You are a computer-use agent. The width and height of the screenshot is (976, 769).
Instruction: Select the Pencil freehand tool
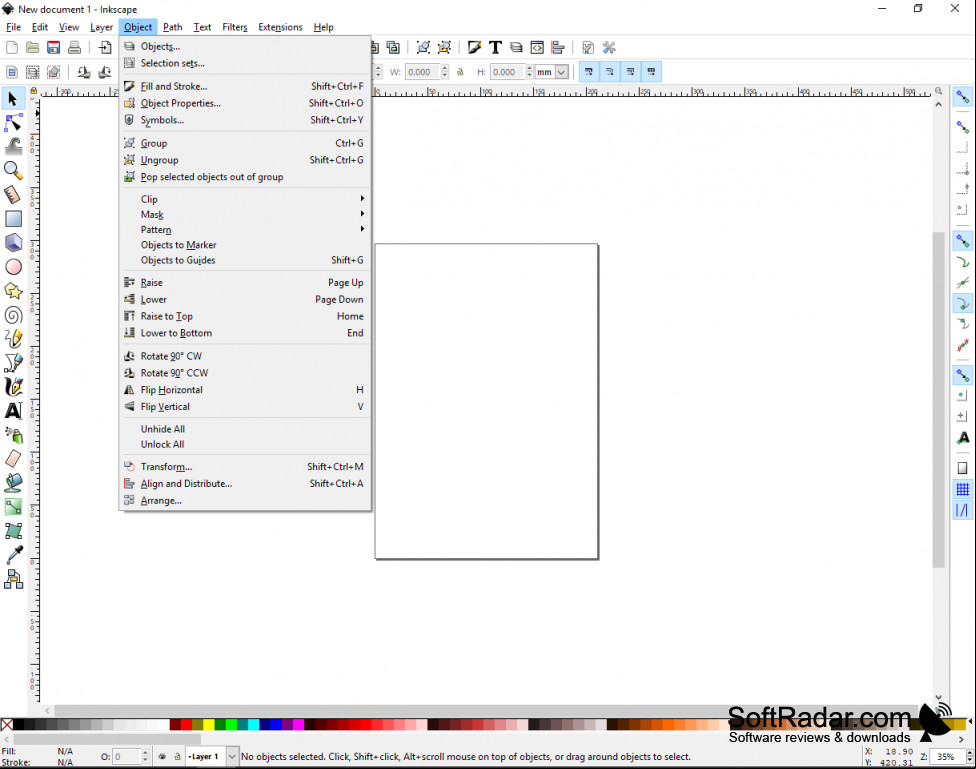coord(13,339)
